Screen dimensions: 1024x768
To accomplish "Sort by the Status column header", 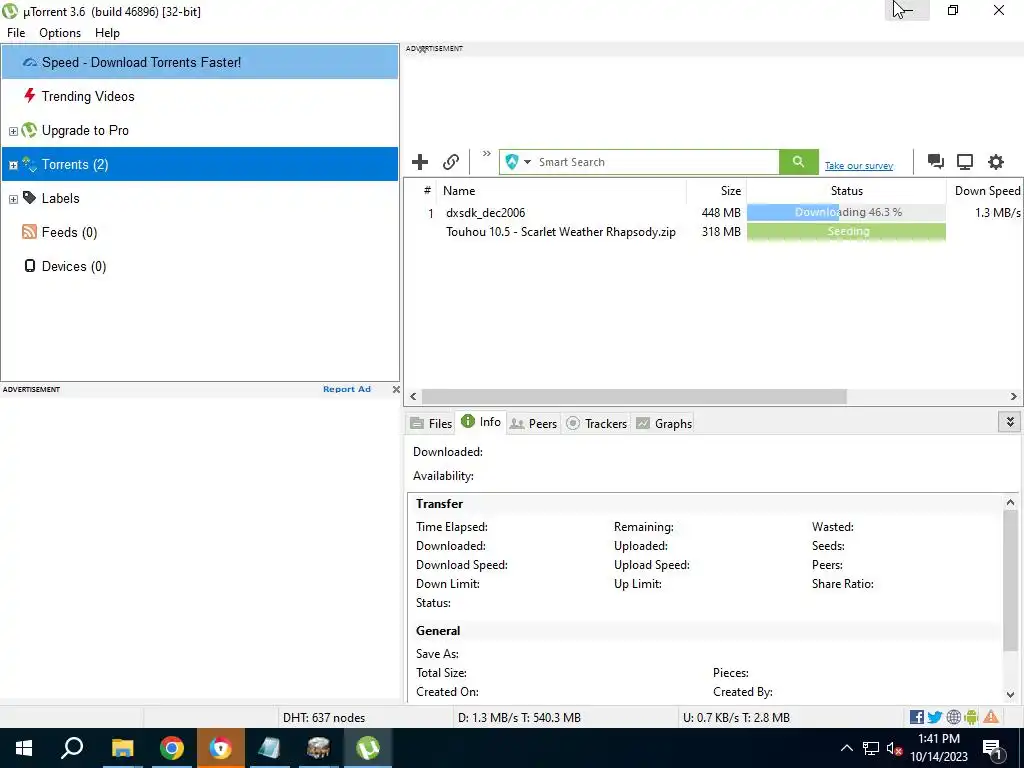I will tap(846, 191).
